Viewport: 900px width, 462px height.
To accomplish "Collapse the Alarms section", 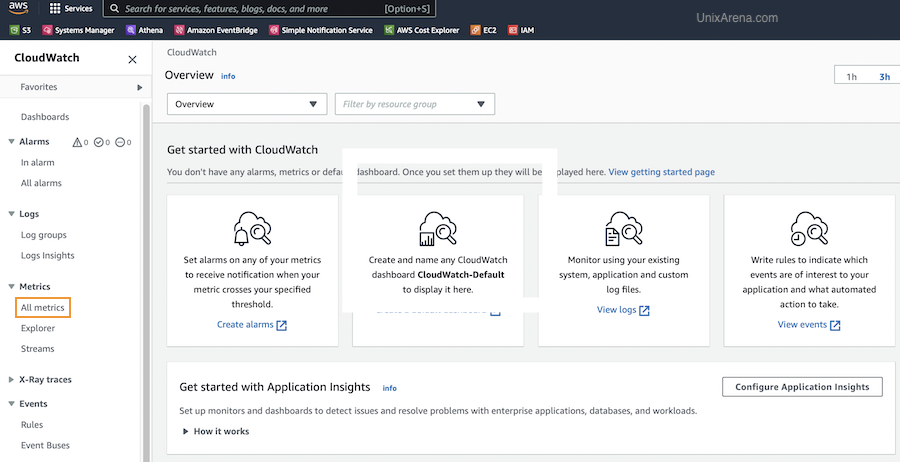I will click(11, 142).
